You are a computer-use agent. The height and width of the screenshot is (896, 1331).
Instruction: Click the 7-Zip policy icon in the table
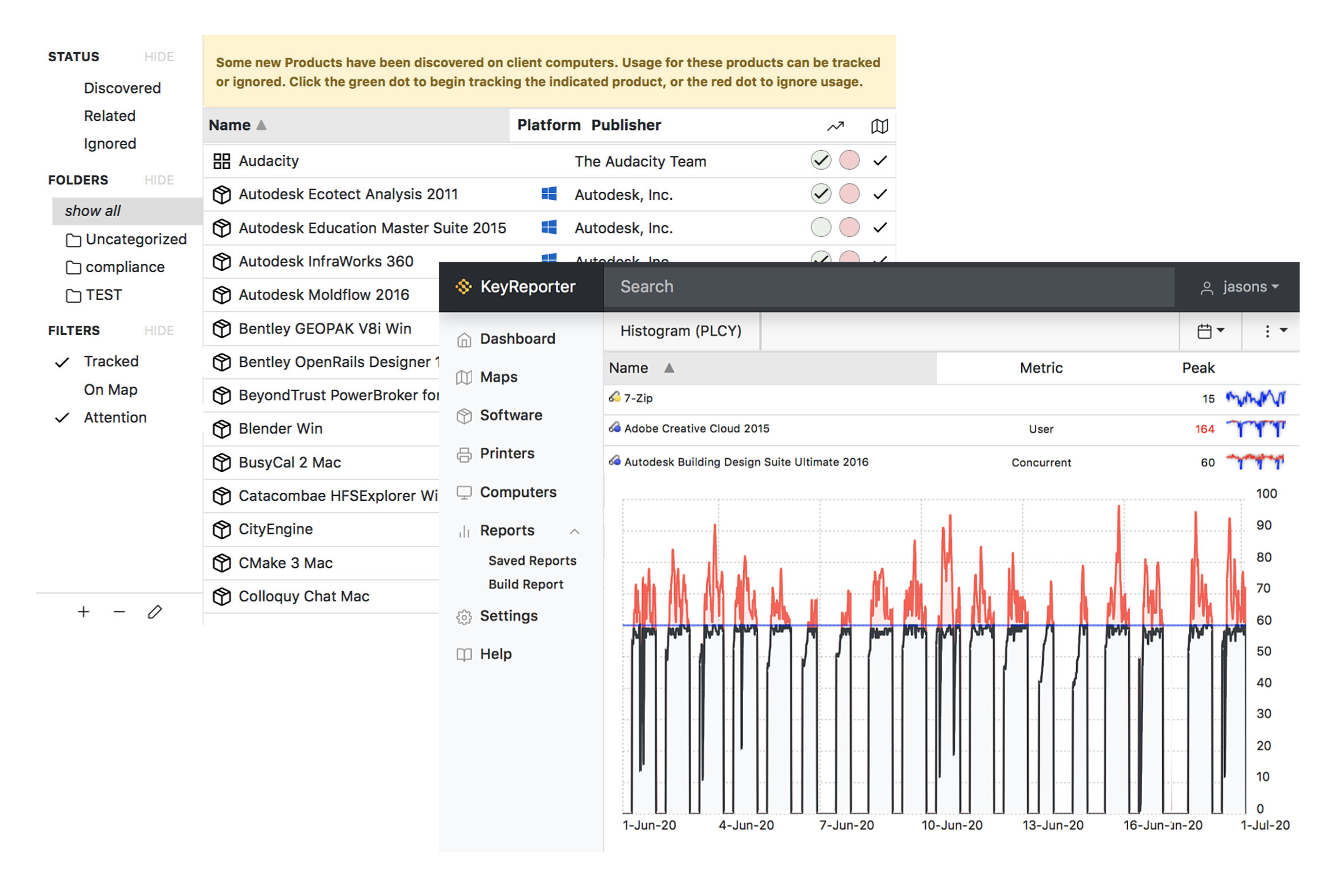point(614,397)
